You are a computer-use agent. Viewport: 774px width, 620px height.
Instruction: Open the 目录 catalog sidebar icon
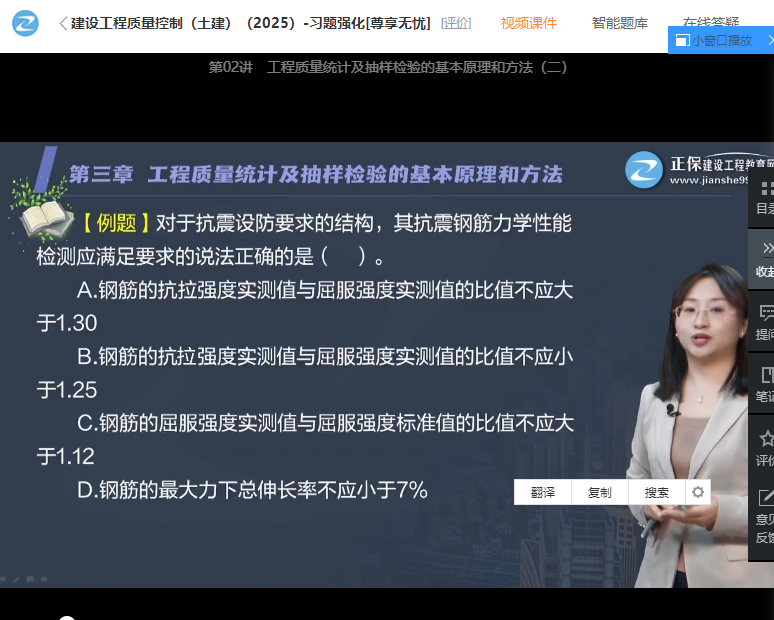click(x=766, y=197)
